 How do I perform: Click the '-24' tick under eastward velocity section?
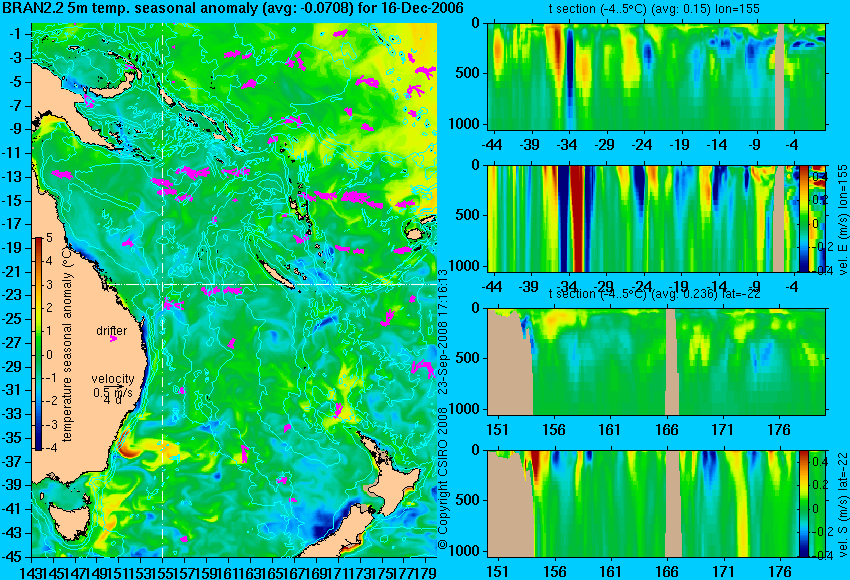point(642,287)
